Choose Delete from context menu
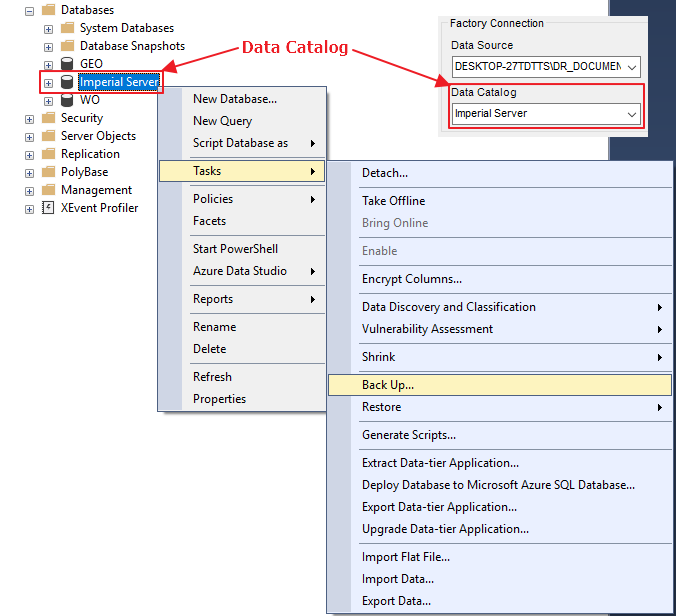The height and width of the screenshot is (616, 676). 242,349
